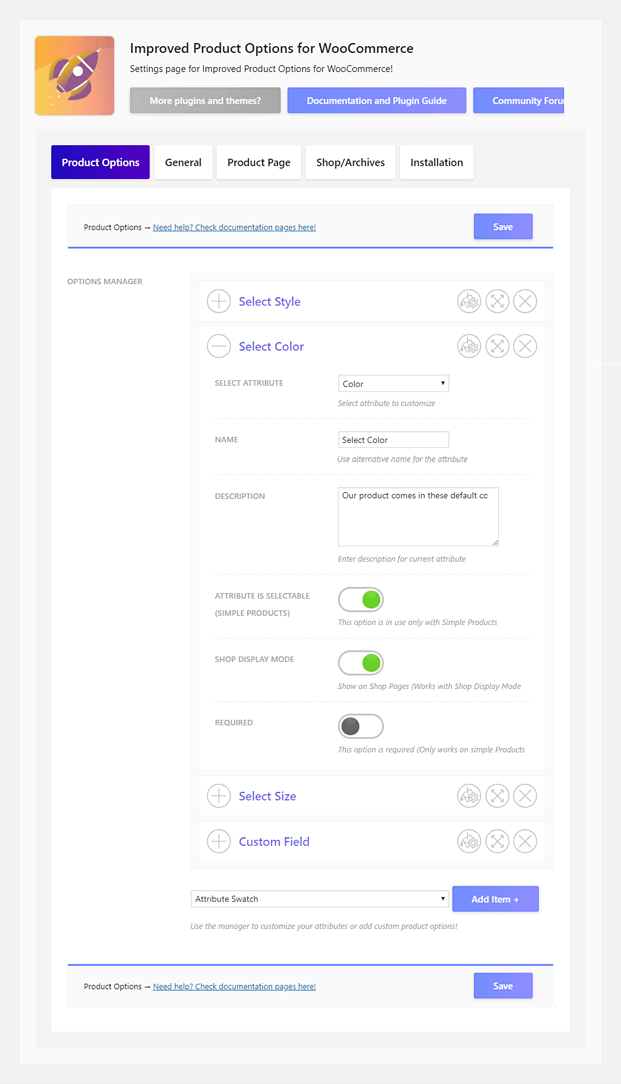Open style settings icon on Select Style row
Image resolution: width=621 pixels, height=1084 pixels.
pyautogui.click(x=469, y=301)
